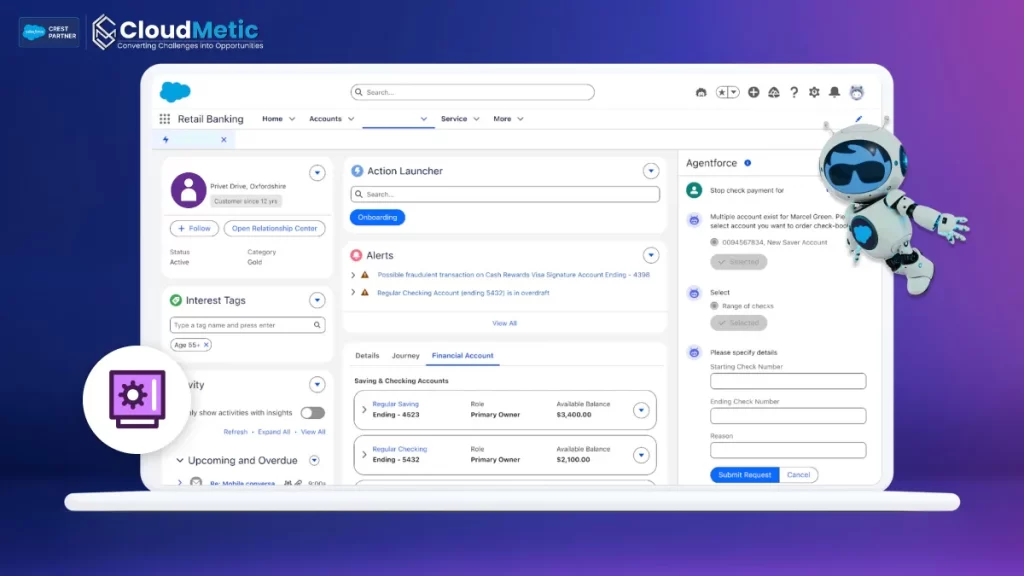
Task: Click the global Add (plus) icon
Action: (x=753, y=92)
